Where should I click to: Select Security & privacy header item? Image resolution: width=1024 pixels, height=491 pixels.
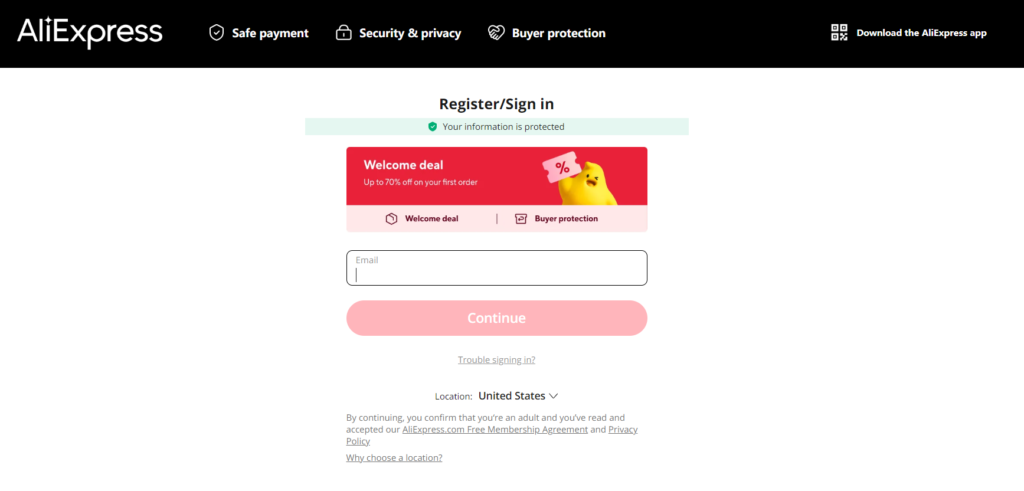pyautogui.click(x=410, y=33)
